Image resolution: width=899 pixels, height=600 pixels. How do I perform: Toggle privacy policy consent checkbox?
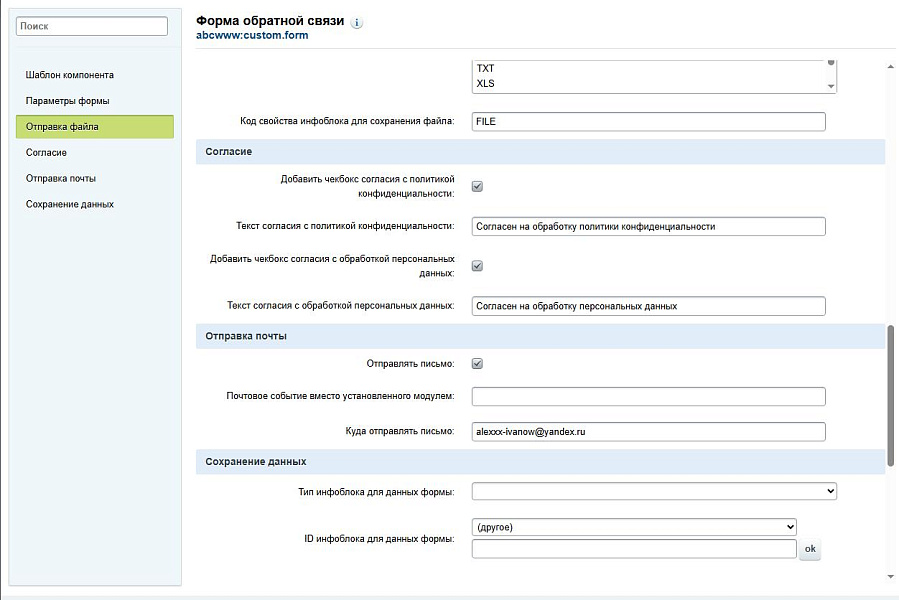click(477, 186)
